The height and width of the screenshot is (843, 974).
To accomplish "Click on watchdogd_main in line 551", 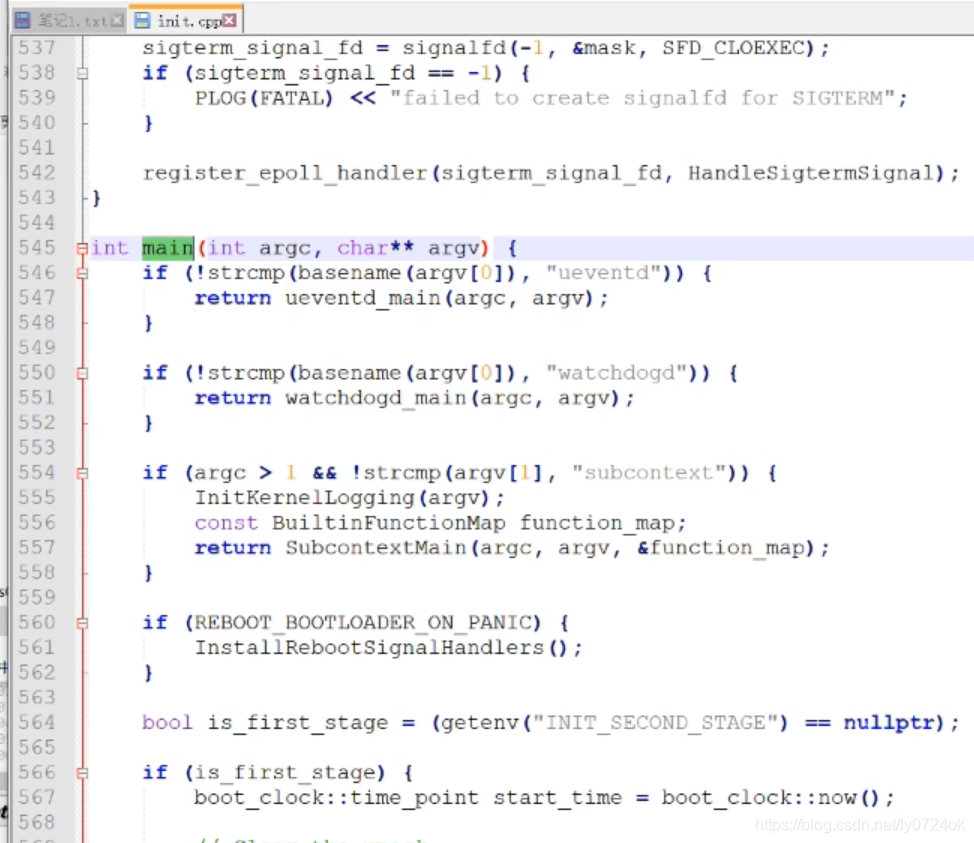I will click(x=376, y=398).
